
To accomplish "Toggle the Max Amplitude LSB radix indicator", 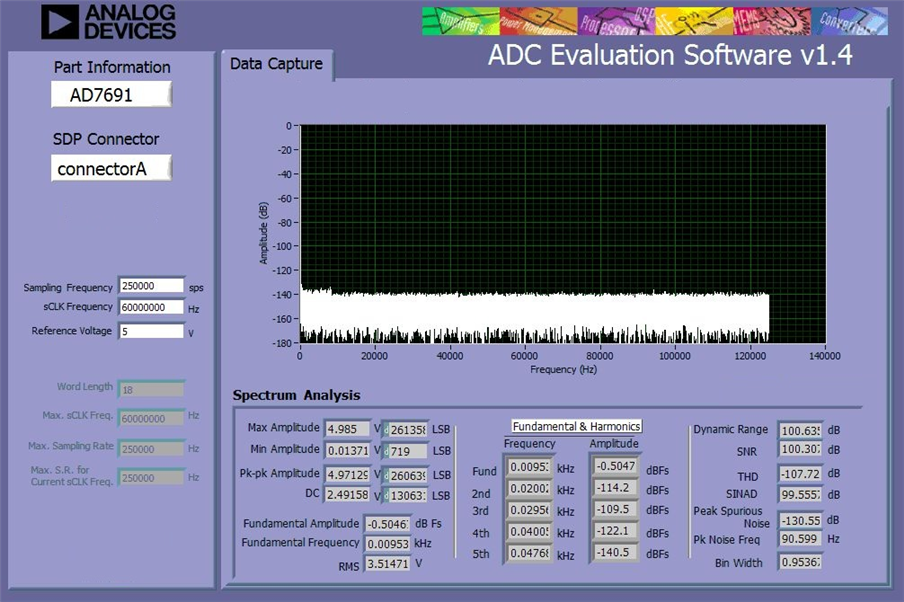I will tap(386, 430).
